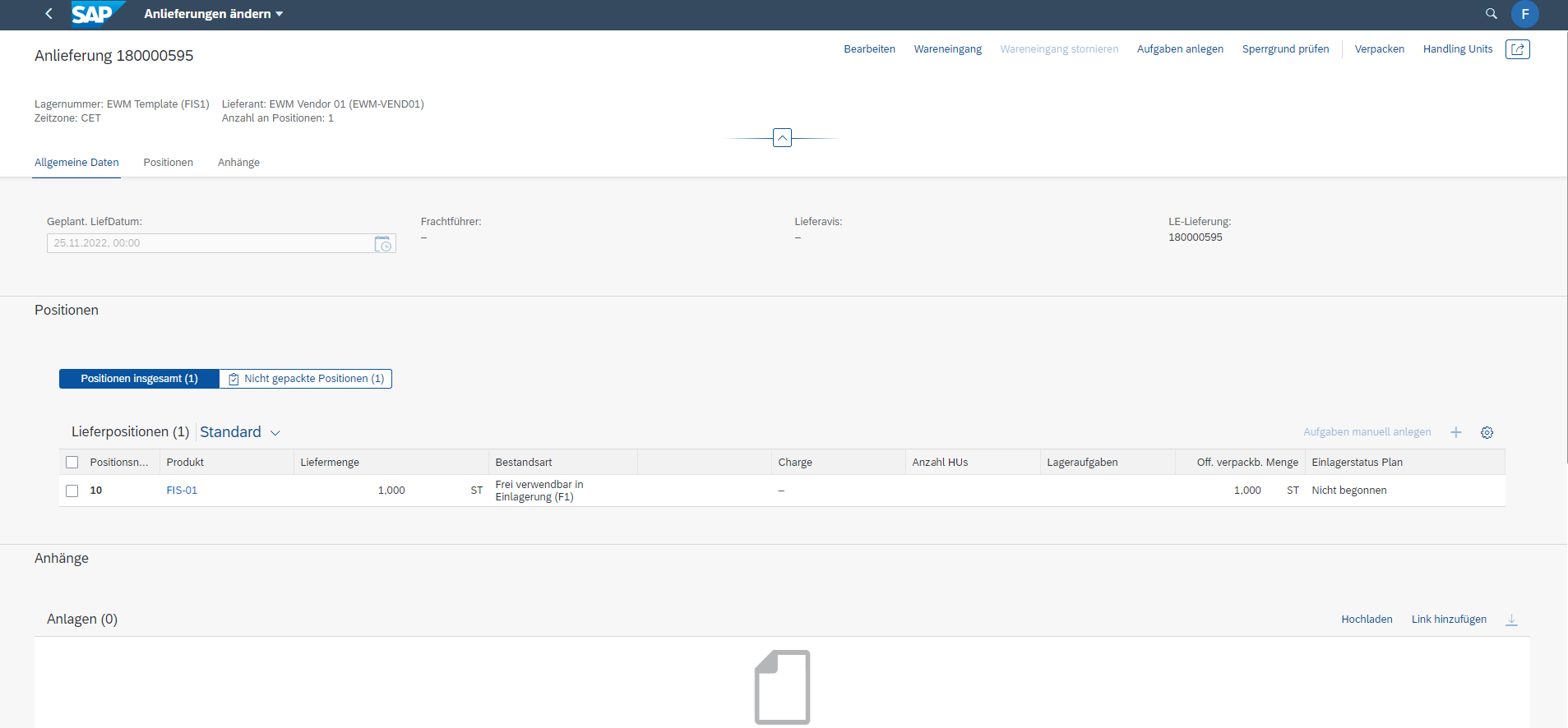Screen dimensions: 1568x728
Task: Click Hochladen to upload an attachment
Action: click(x=1367, y=620)
